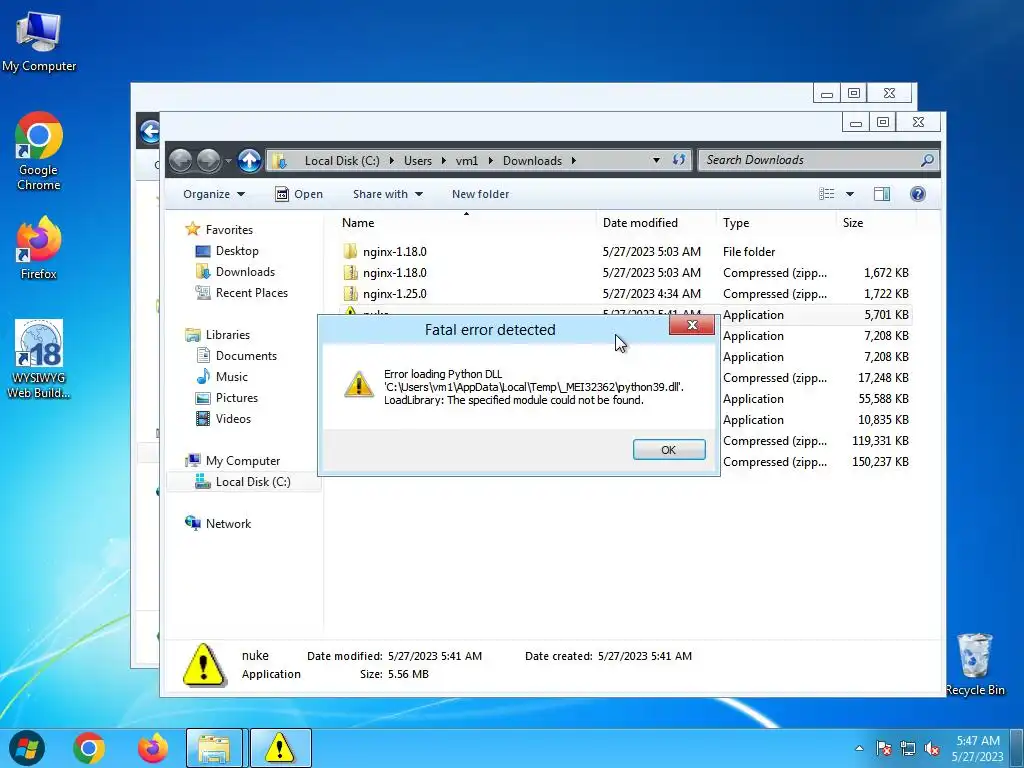Viewport: 1024px width, 768px height.
Task: Switch to Explorer taskbar button
Action: click(214, 748)
